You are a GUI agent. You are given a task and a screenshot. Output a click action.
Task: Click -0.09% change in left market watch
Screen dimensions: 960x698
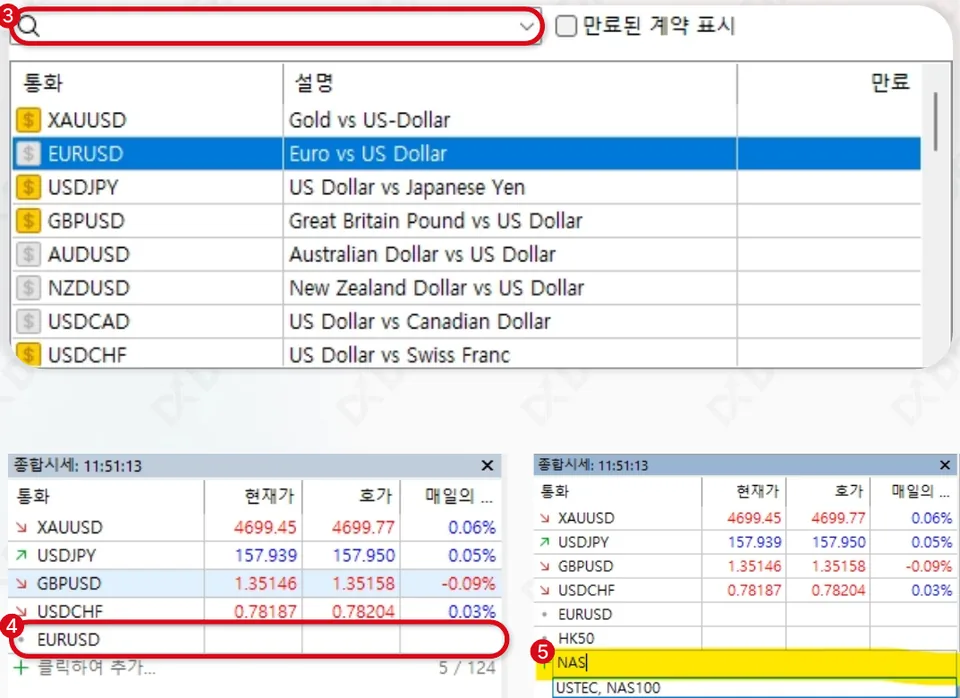[x=468, y=584]
